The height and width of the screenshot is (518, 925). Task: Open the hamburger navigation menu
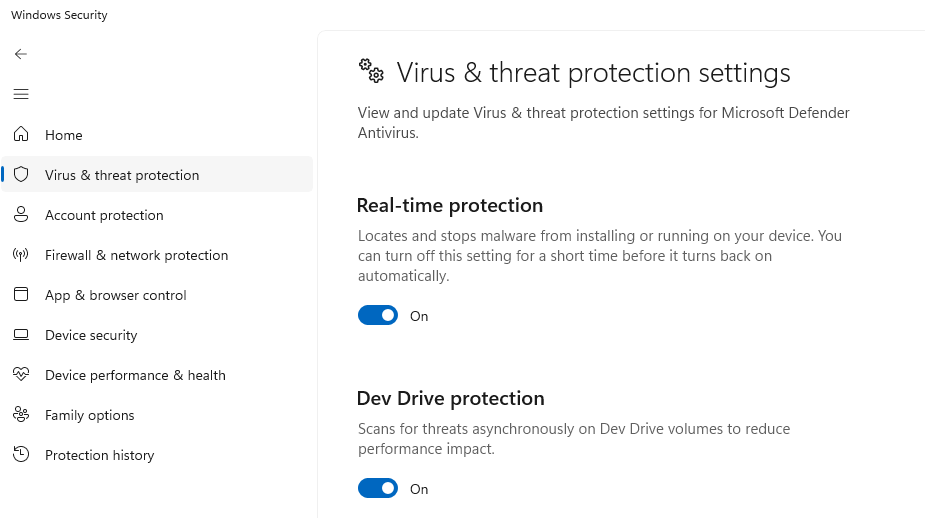(x=21, y=94)
